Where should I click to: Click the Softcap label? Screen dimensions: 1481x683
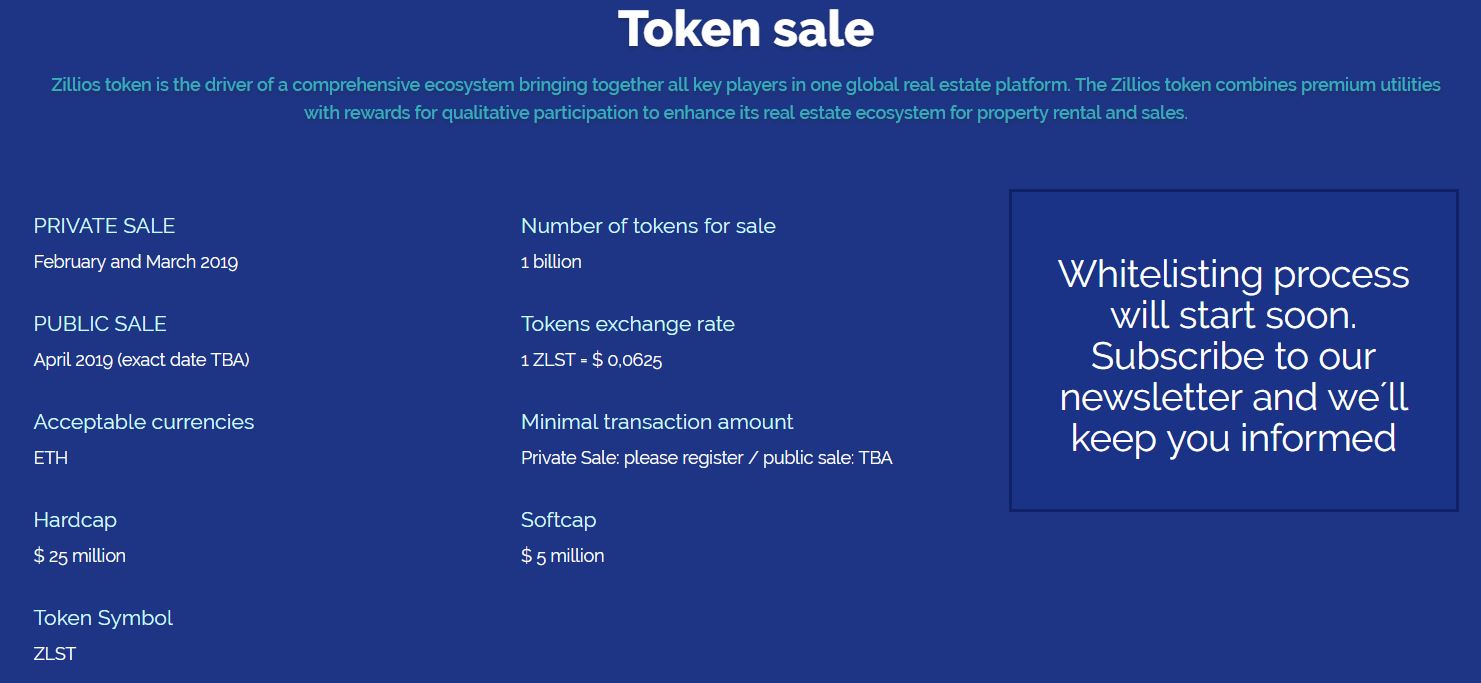pos(558,520)
